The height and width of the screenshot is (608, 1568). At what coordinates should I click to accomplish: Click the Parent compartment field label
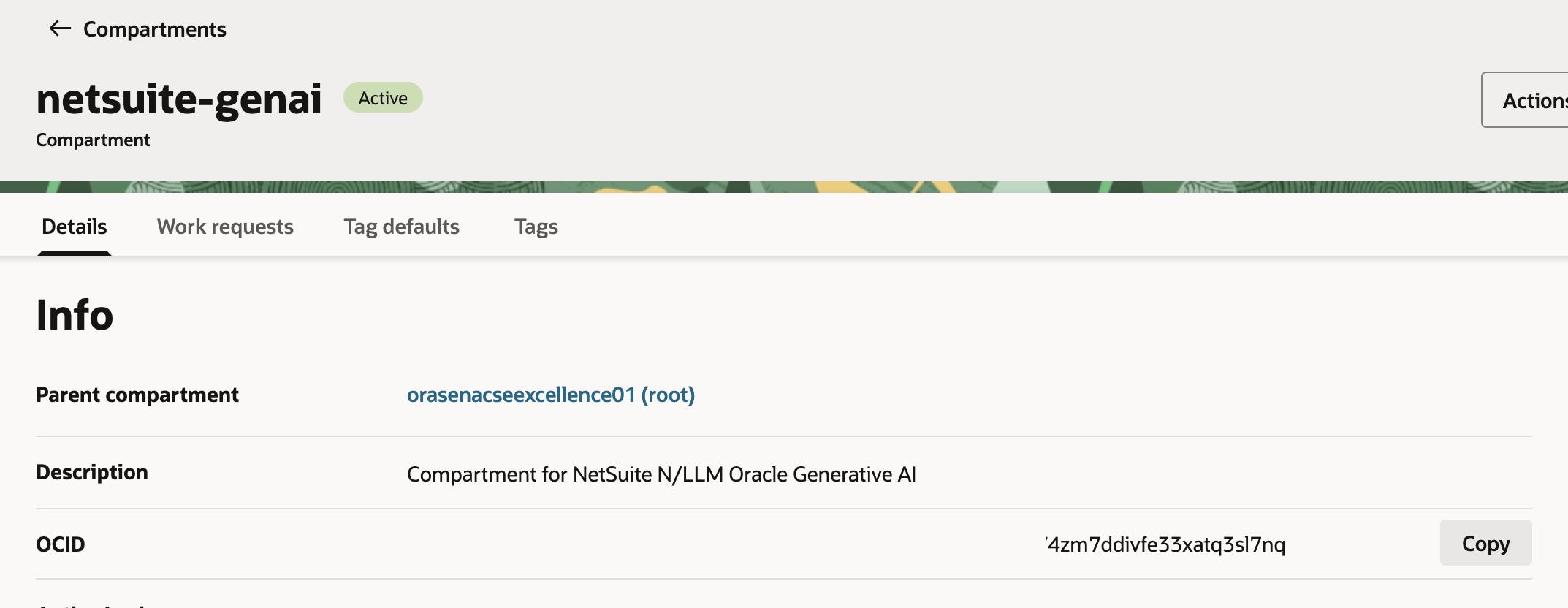[137, 395]
